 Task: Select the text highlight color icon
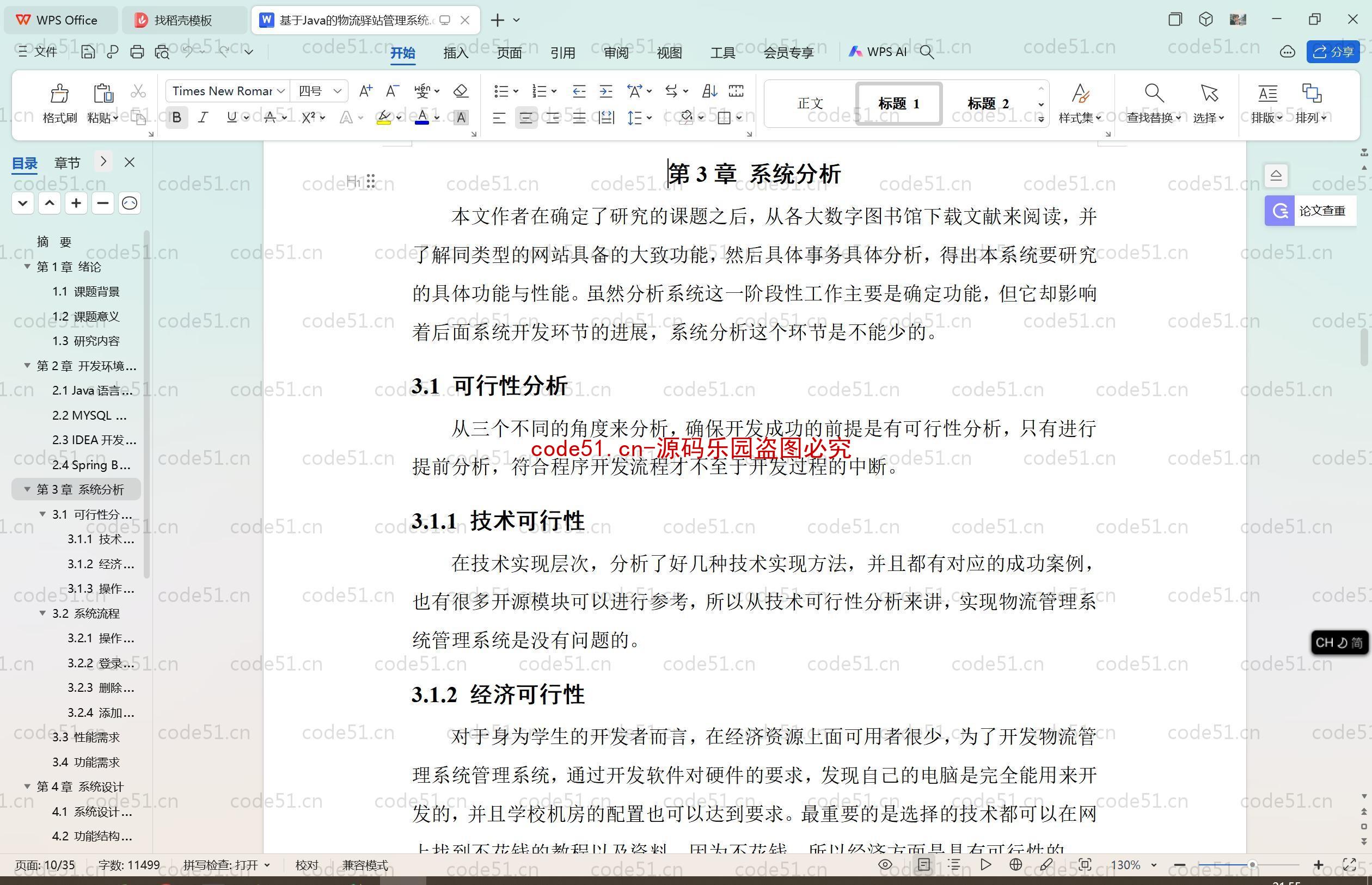pyautogui.click(x=383, y=118)
